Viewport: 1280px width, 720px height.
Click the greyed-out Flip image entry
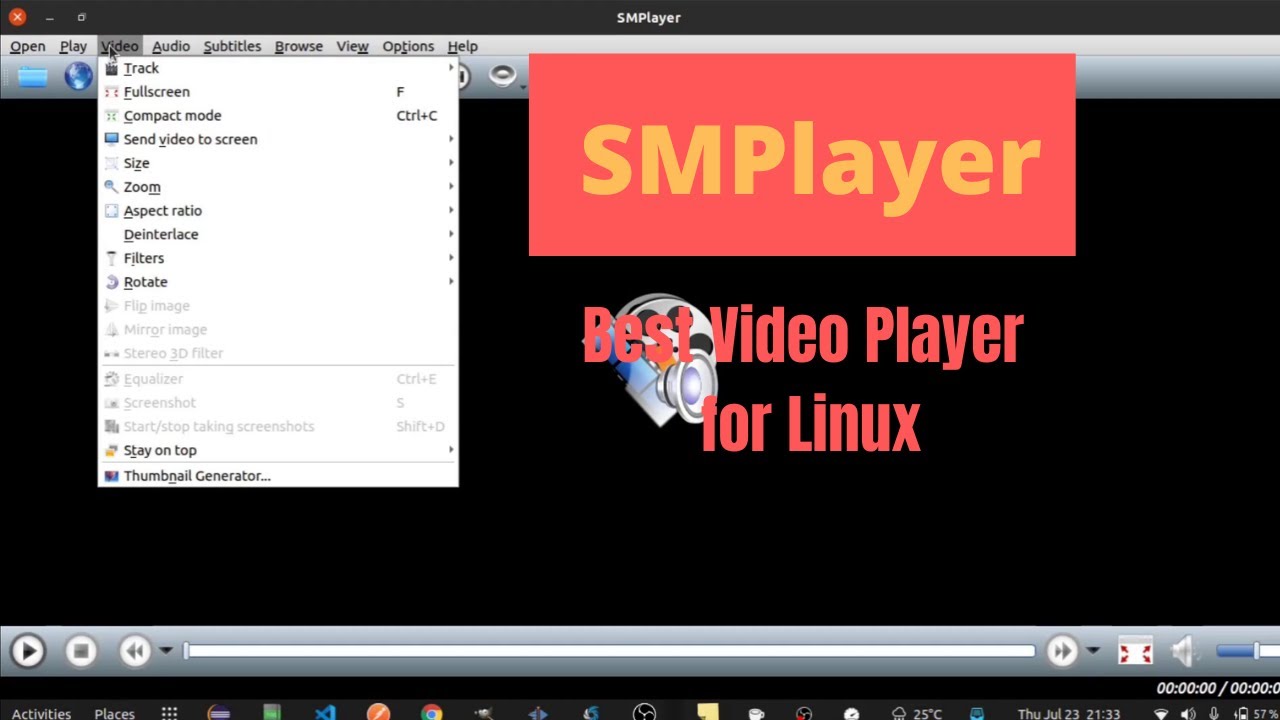point(278,306)
